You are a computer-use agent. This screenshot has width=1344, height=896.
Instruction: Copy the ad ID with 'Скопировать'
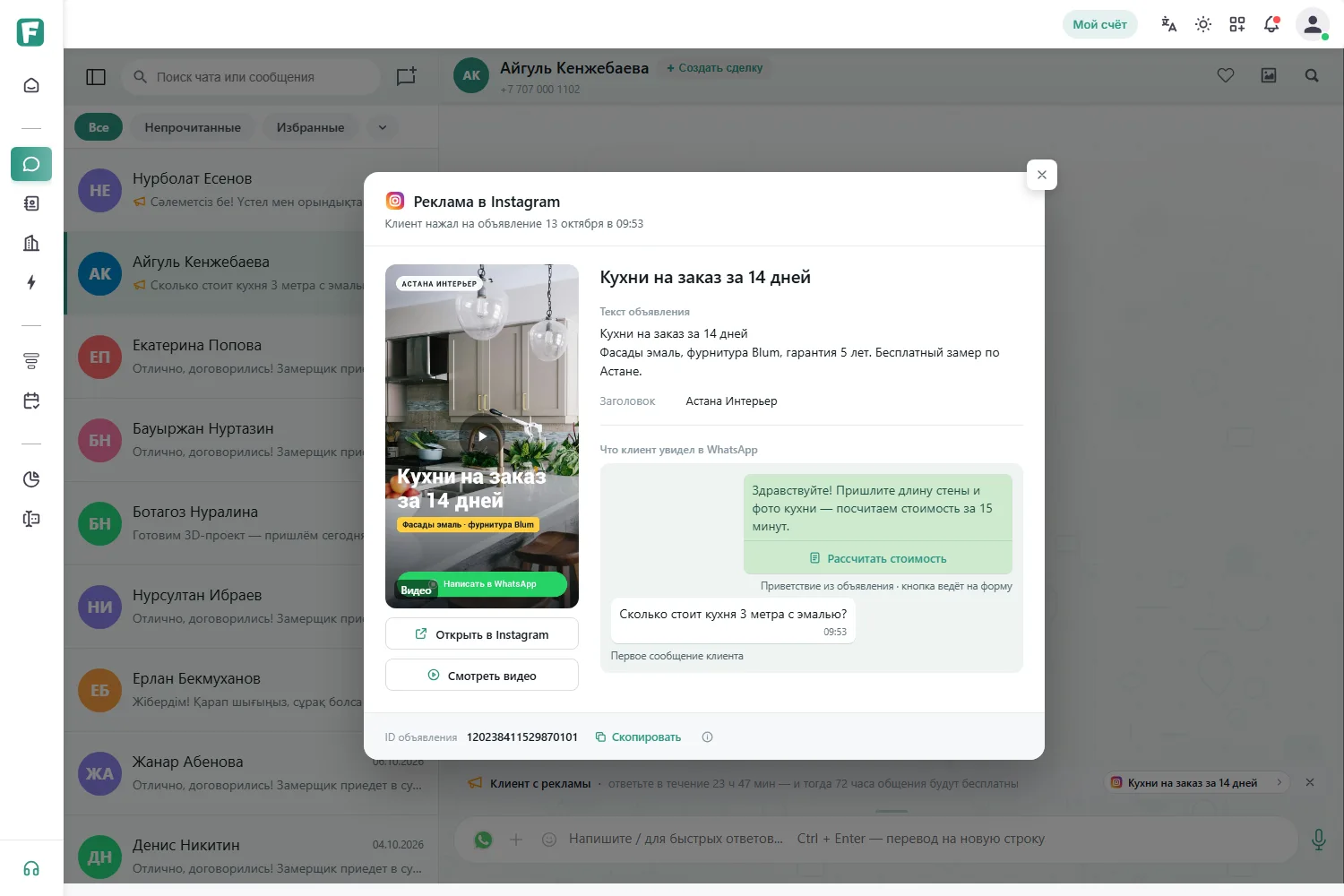[x=638, y=737]
